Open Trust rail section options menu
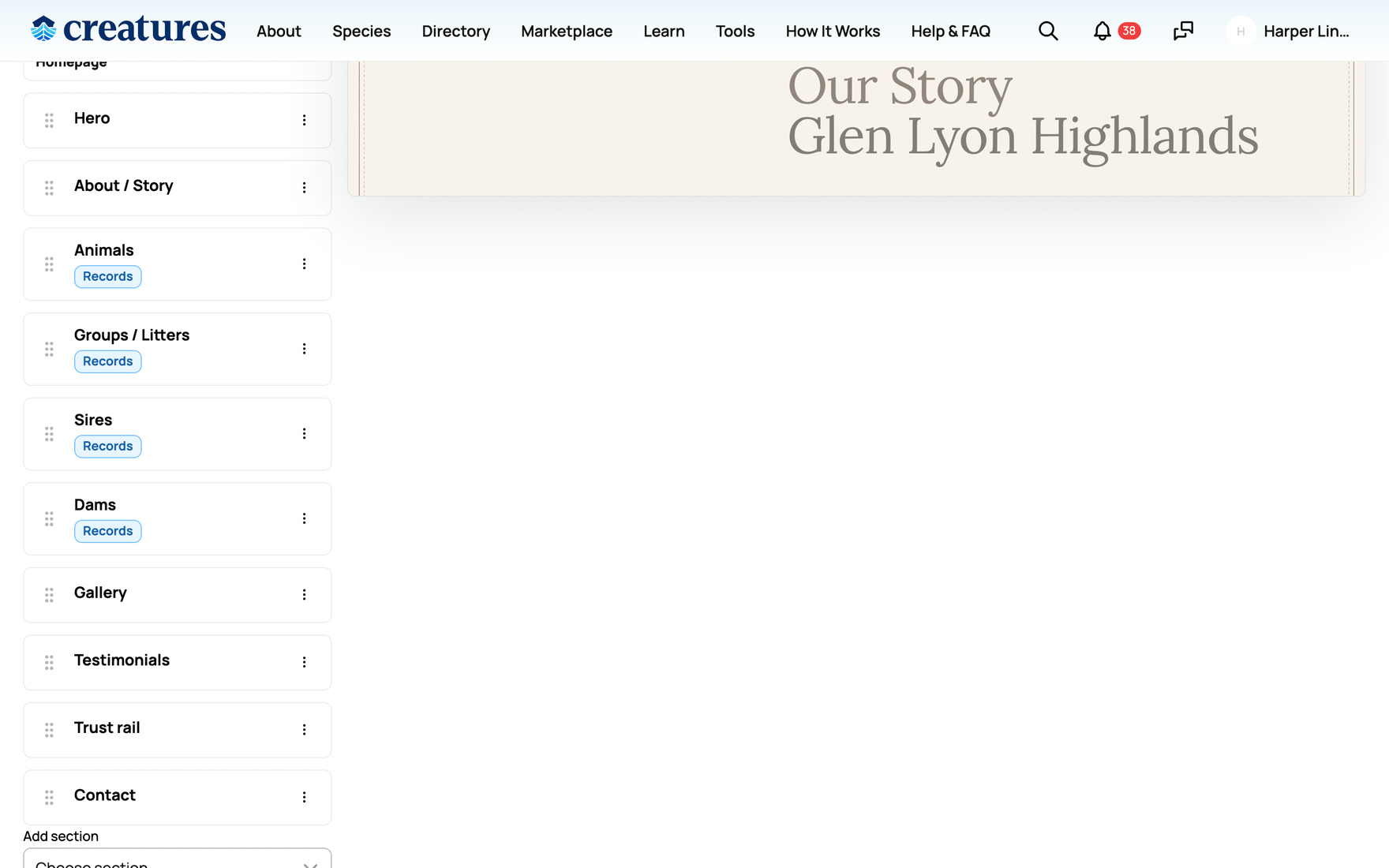The width and height of the screenshot is (1389, 868). pyautogui.click(x=304, y=730)
